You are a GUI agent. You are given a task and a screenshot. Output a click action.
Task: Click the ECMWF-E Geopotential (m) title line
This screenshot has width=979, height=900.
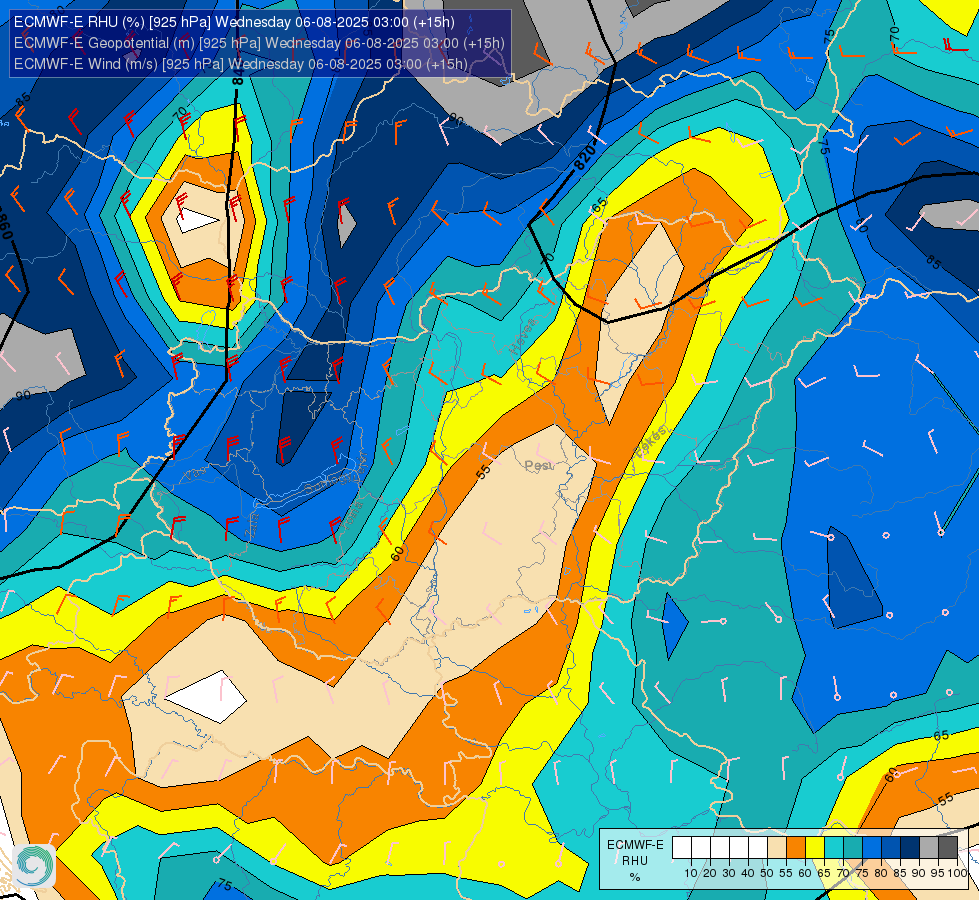pyautogui.click(x=259, y=43)
